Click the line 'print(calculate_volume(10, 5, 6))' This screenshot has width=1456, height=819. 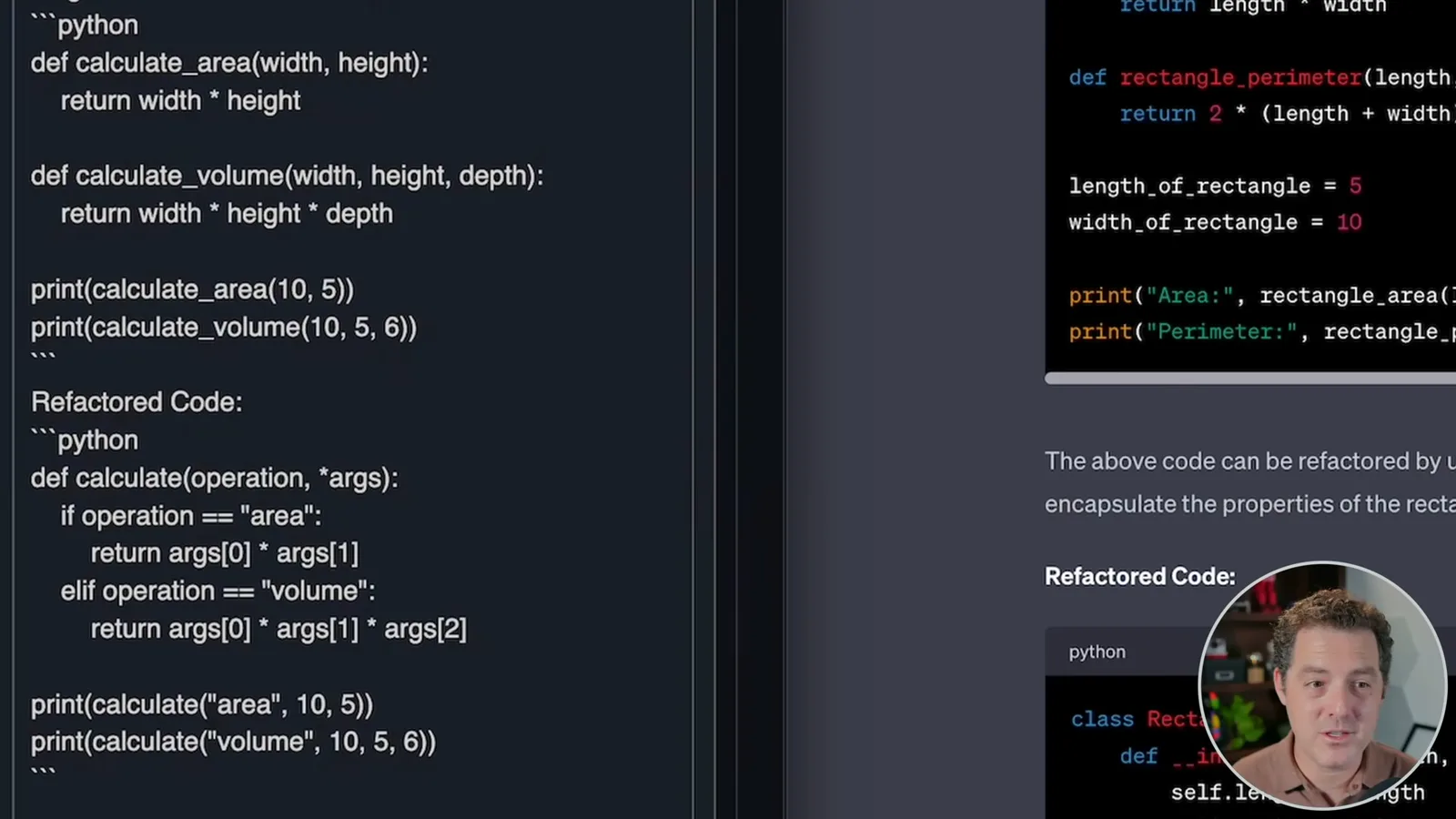[x=224, y=328]
